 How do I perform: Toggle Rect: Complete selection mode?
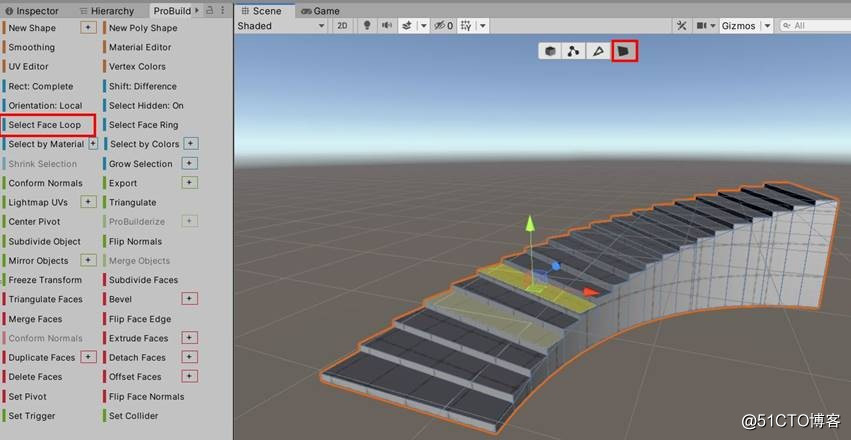pyautogui.click(x=41, y=86)
